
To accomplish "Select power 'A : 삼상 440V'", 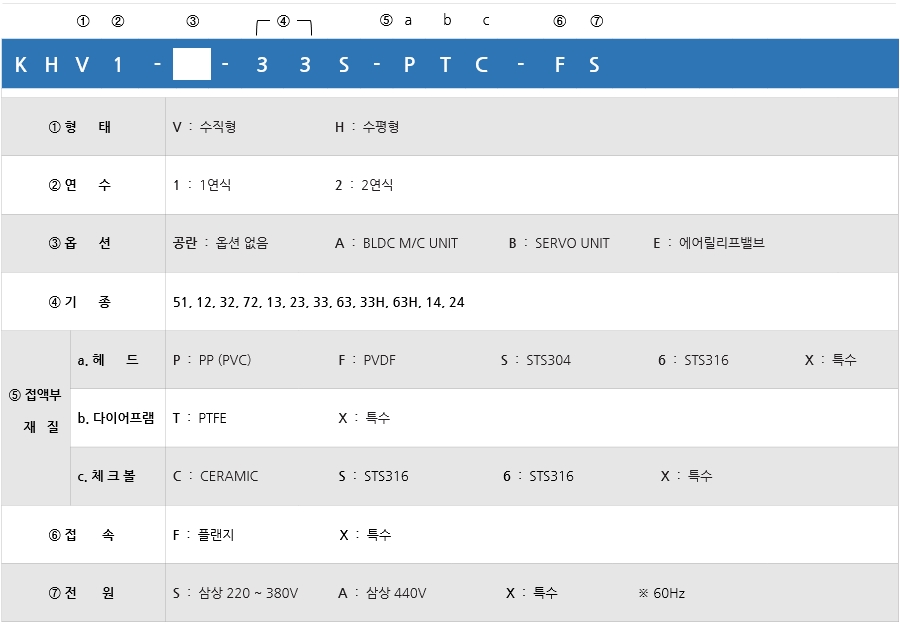I will 382,593.
